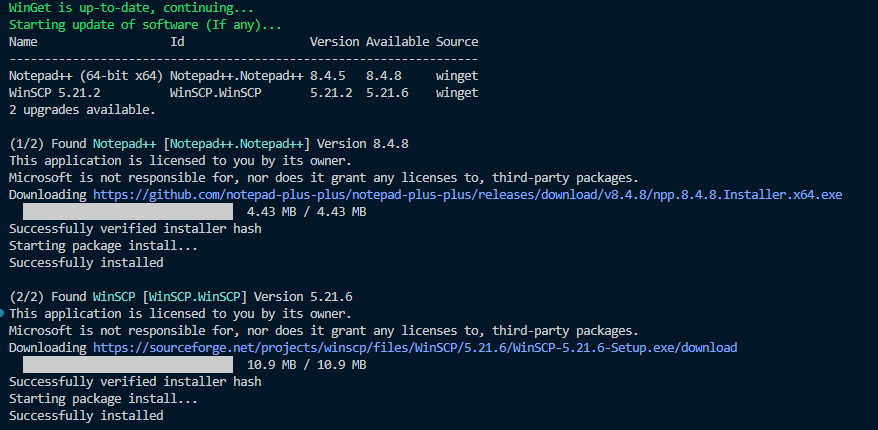
Task: Click the 'Source' column header
Action: (x=457, y=42)
